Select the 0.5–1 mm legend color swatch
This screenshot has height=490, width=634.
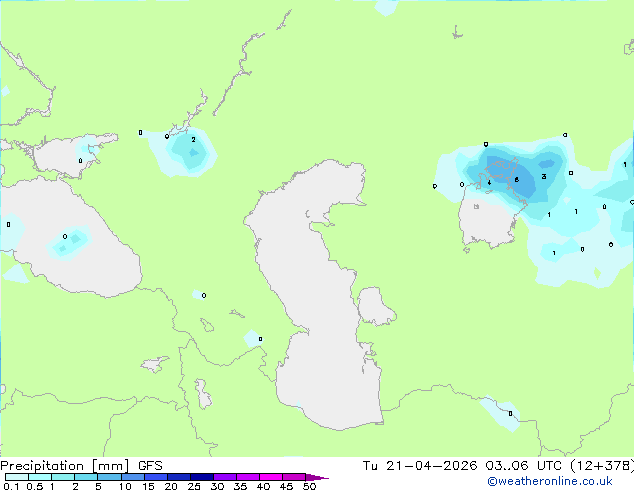40,477
